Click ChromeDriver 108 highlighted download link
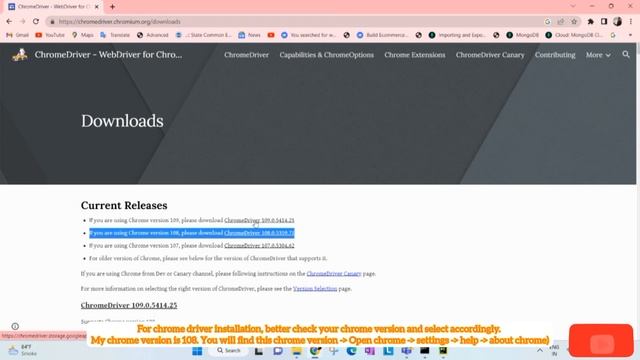The image size is (640, 360). (259, 233)
